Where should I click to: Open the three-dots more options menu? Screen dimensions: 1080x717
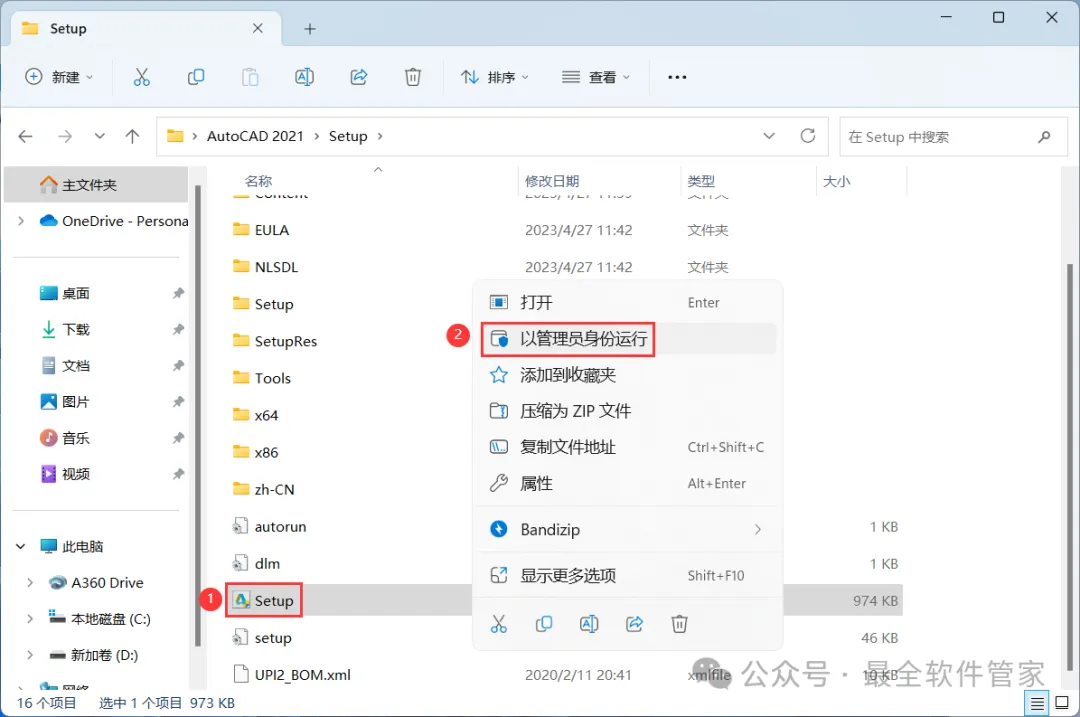tap(677, 77)
